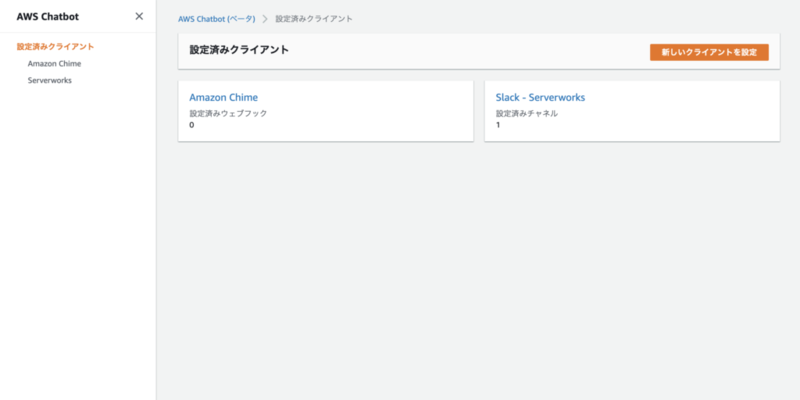The image size is (800, 400).
Task: Open the Slack - Serverworks client link
Action: click(x=540, y=97)
